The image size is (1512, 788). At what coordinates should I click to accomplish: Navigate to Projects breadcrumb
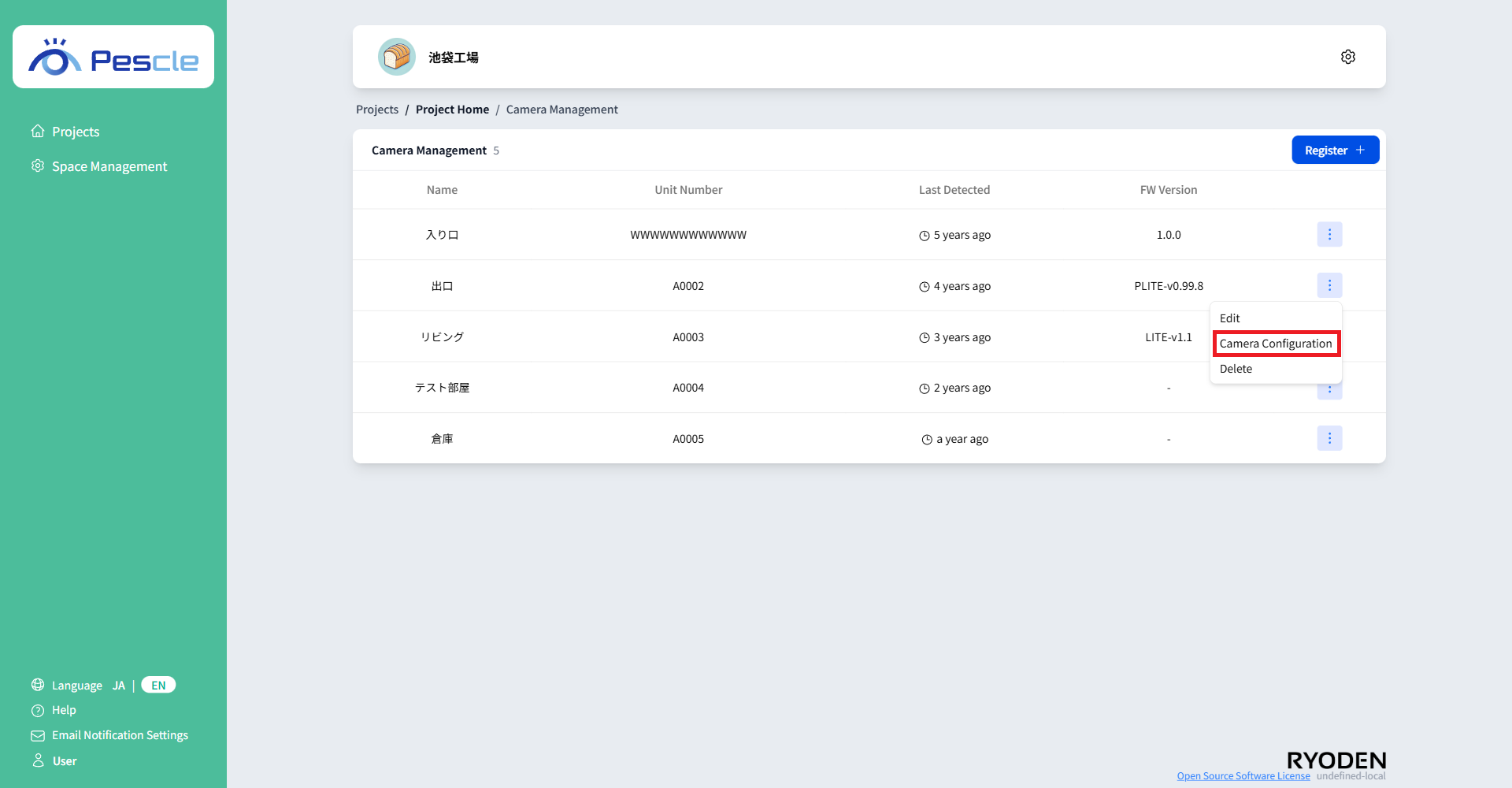coord(377,110)
